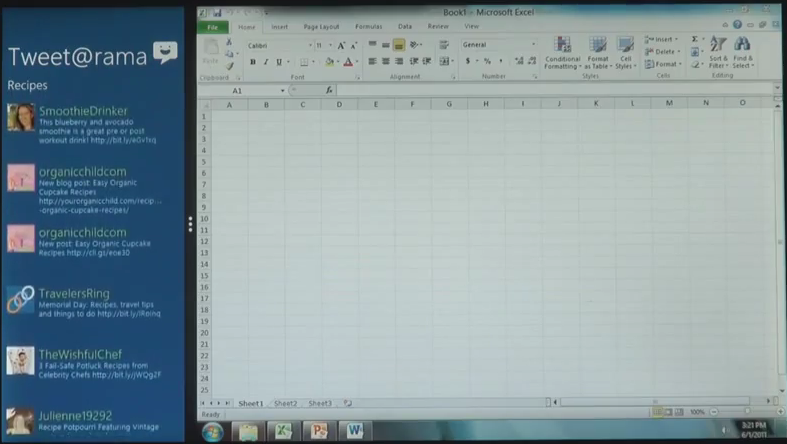The width and height of the screenshot is (787, 444).
Task: Select the Sheet2 worksheet tab
Action: (x=286, y=403)
